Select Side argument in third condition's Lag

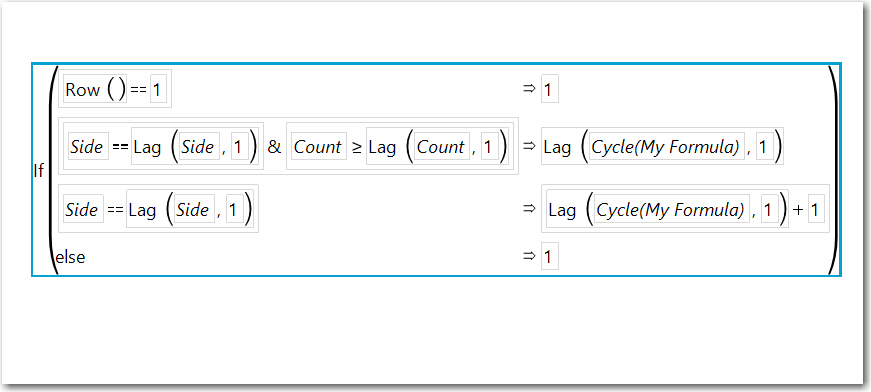[194, 210]
